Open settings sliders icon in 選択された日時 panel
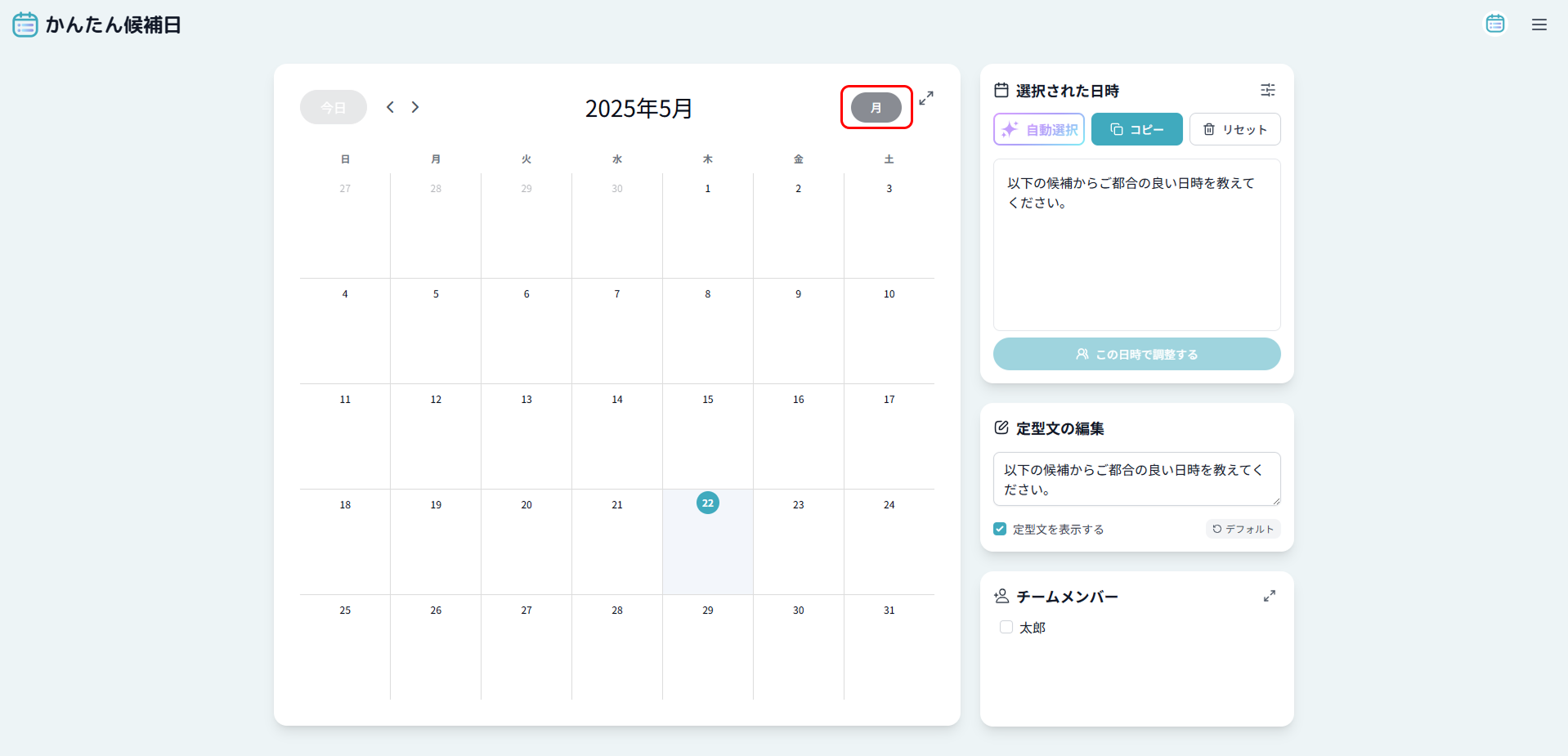1568x756 pixels. (x=1267, y=90)
